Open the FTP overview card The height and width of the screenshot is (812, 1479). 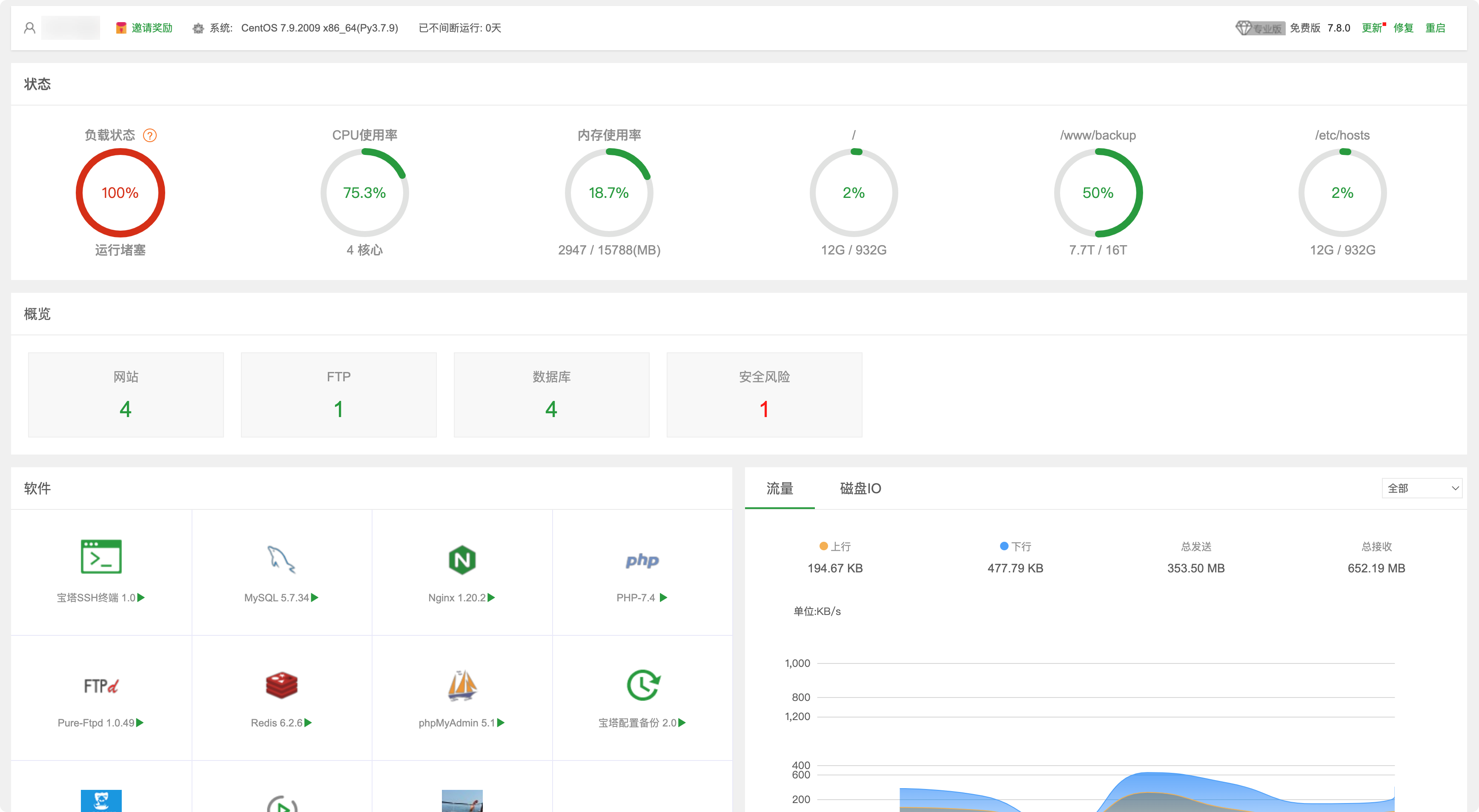click(x=339, y=395)
